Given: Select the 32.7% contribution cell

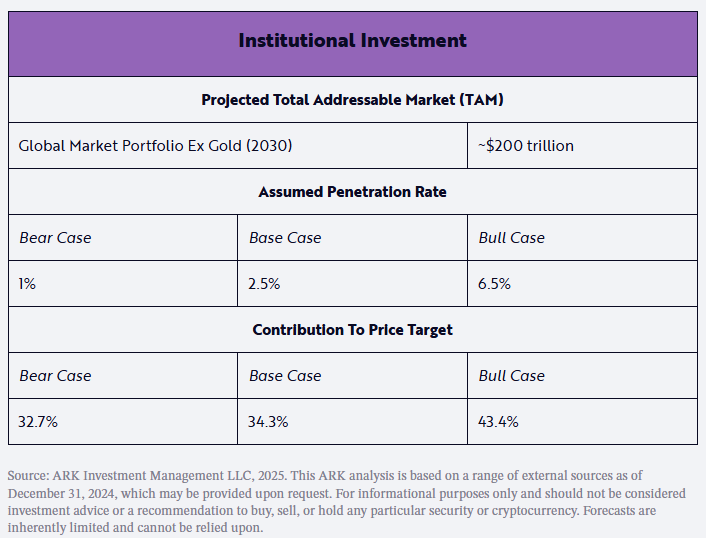Looking at the screenshot, I should pos(38,422).
